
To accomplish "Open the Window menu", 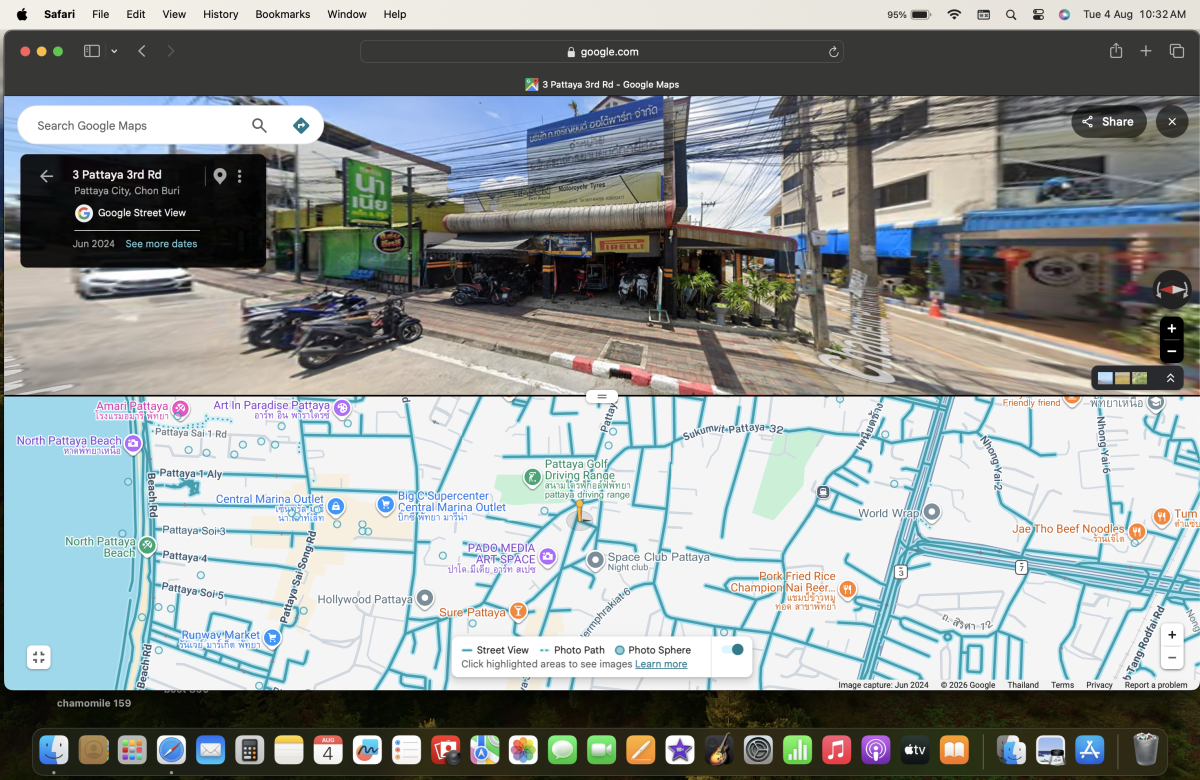I will point(347,14).
